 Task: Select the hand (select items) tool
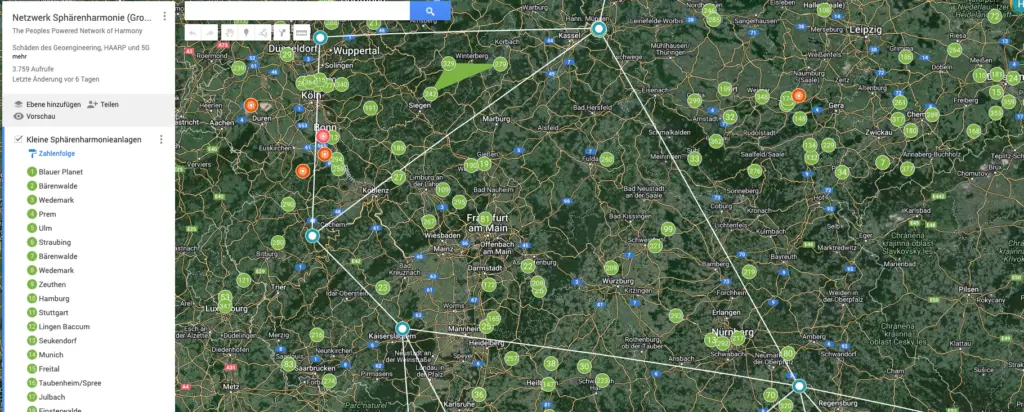[x=231, y=33]
